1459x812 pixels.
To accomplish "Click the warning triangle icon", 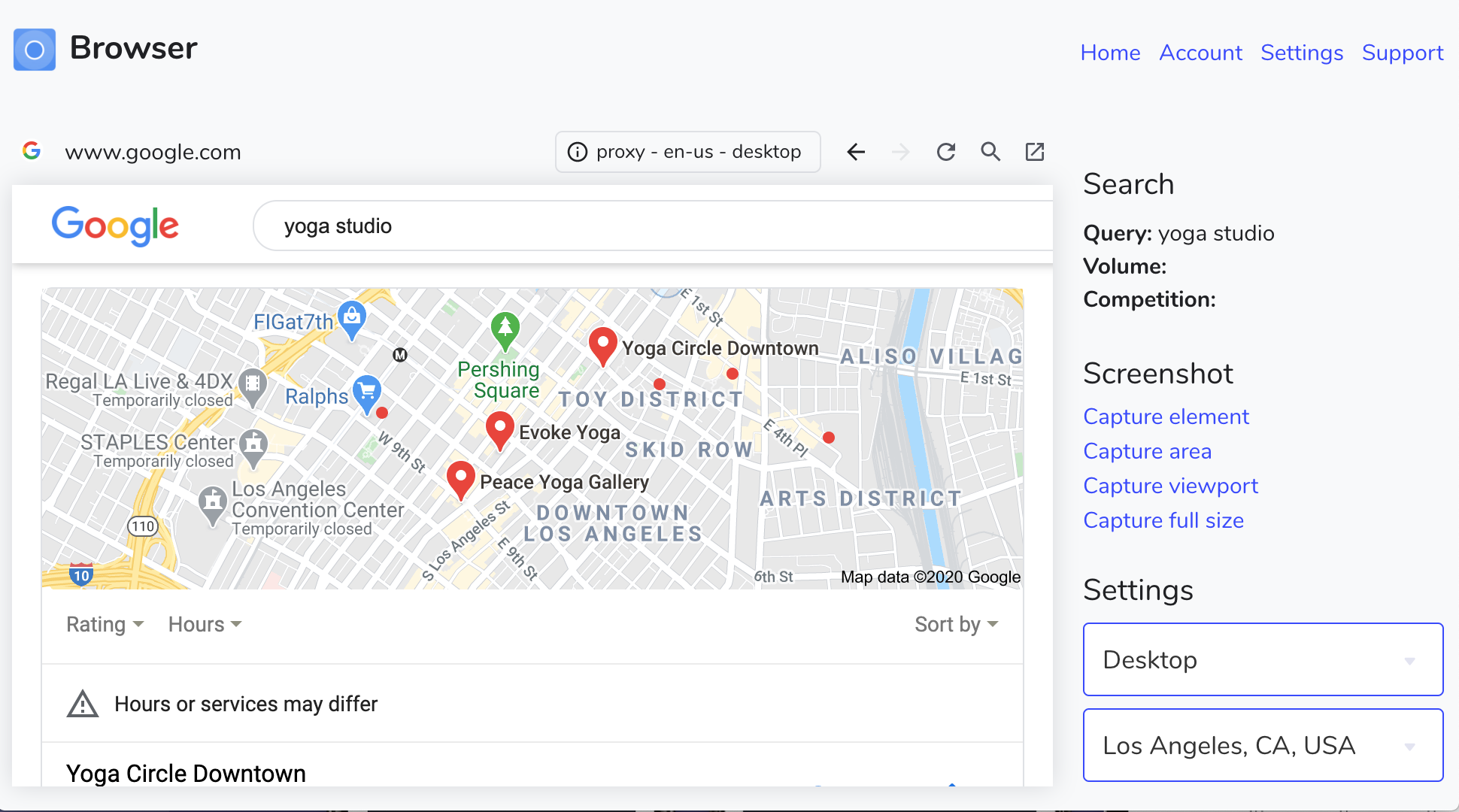I will click(83, 704).
